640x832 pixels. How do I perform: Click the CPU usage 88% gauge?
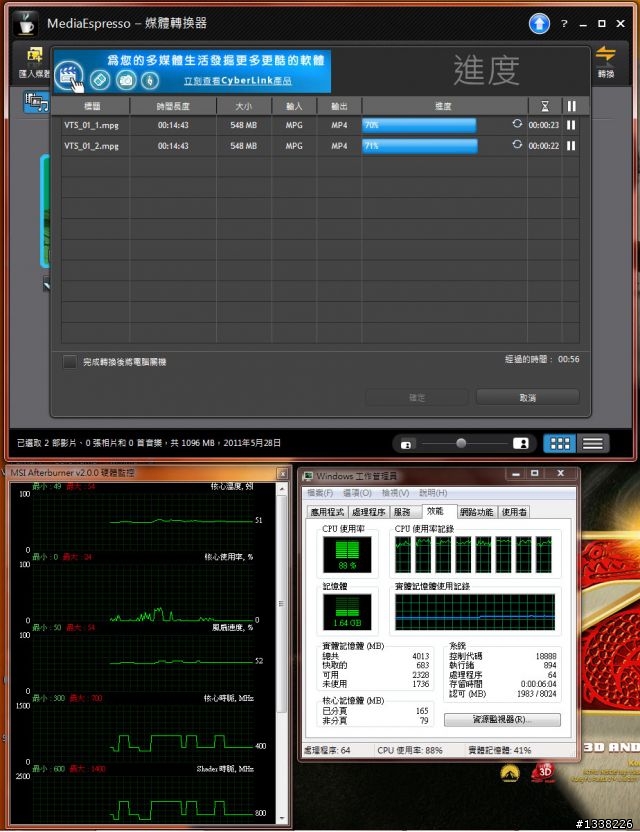point(347,554)
